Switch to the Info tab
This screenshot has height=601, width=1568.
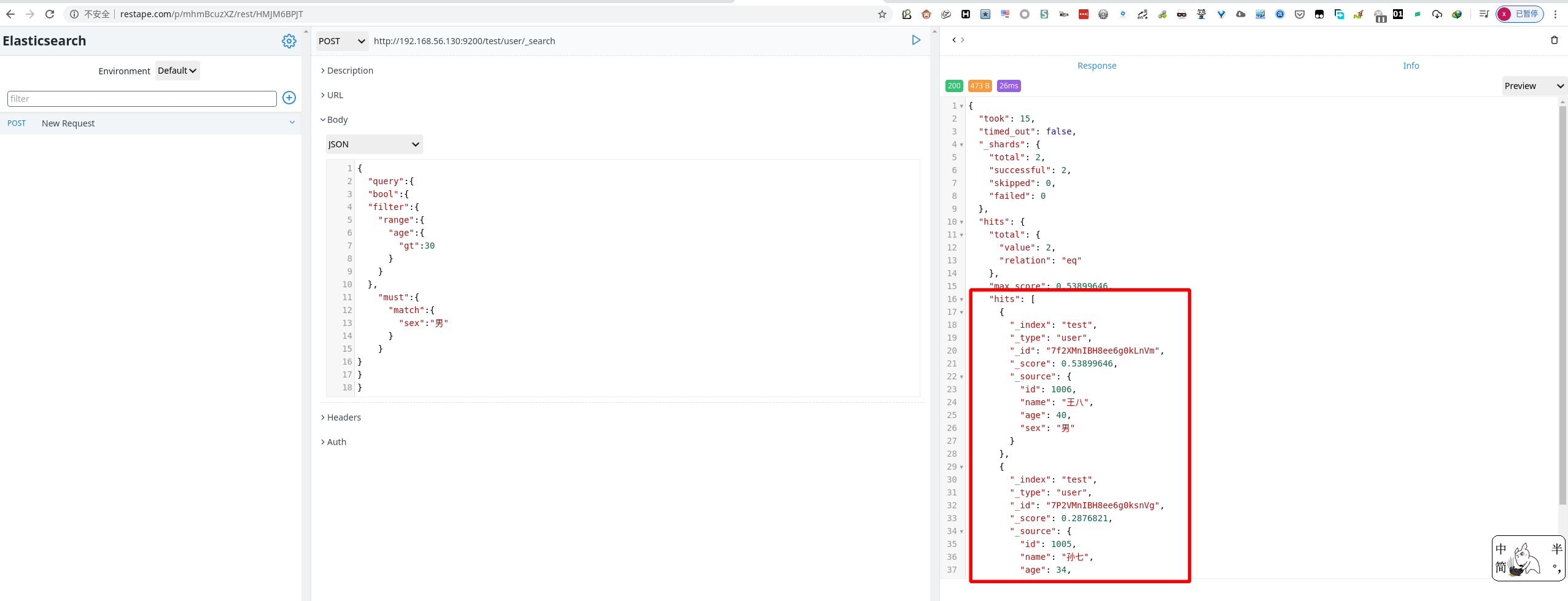click(1411, 66)
